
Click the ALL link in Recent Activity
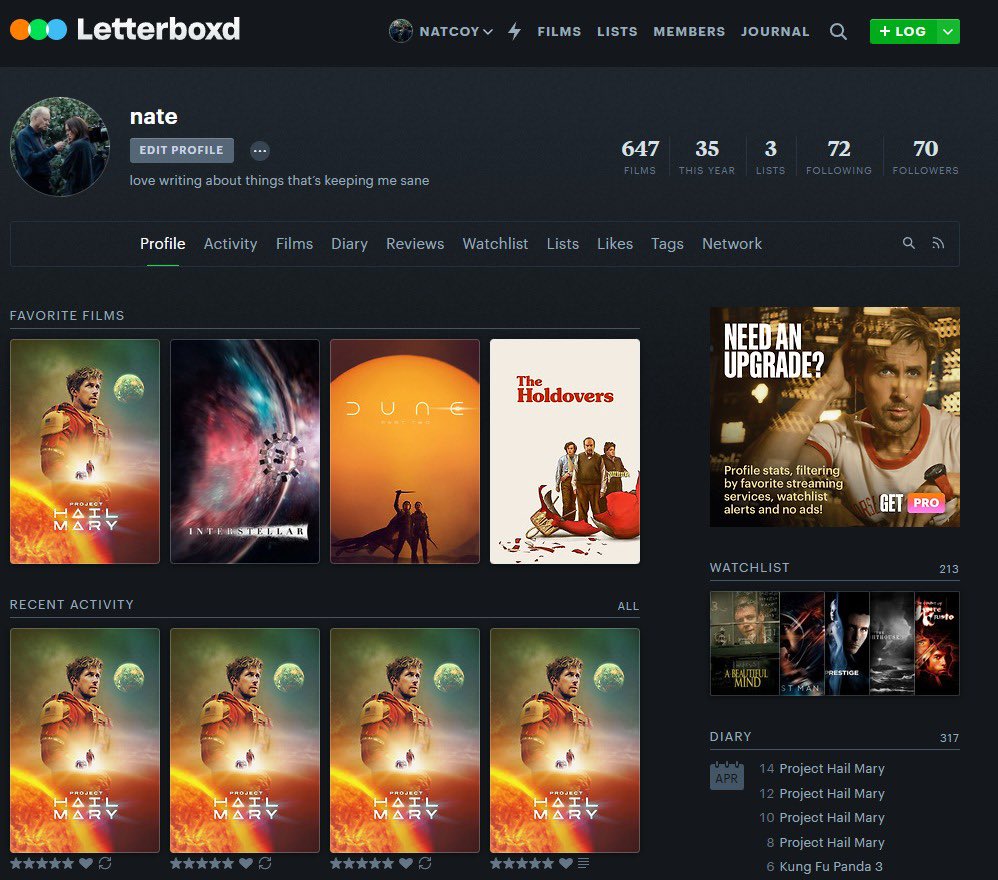coord(628,606)
